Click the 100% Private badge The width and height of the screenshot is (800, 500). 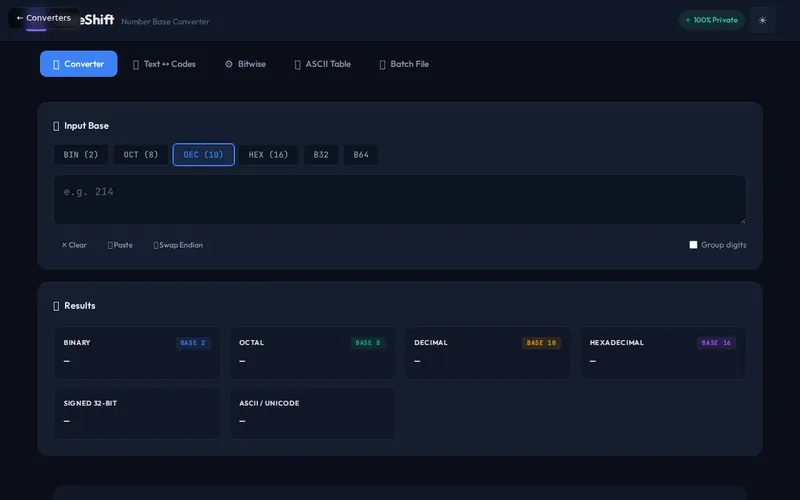(x=712, y=20)
